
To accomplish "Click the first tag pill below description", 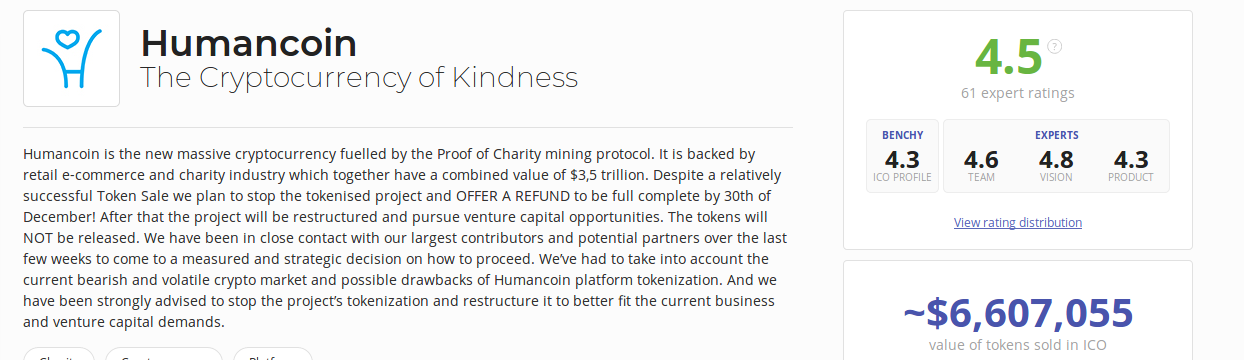I will pyautogui.click(x=59, y=354).
